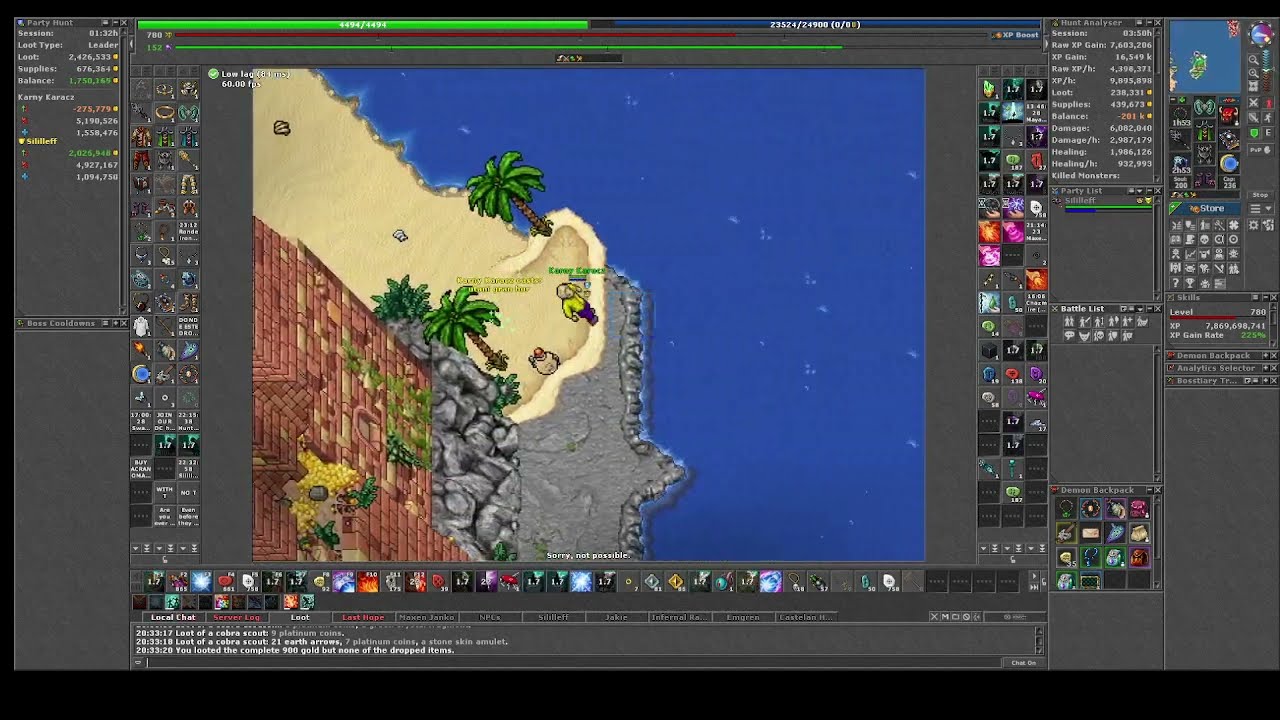Switch to the NPCs chat tab
The width and height of the screenshot is (1280, 720).
point(490,617)
